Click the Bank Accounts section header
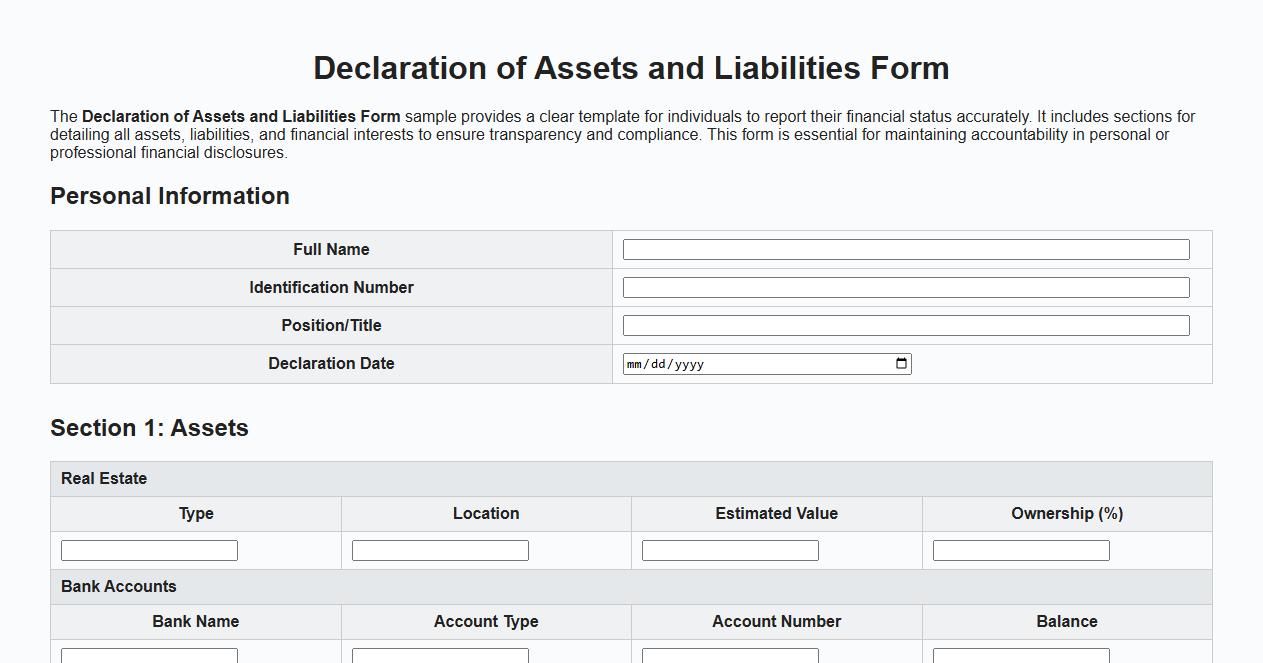 point(118,586)
